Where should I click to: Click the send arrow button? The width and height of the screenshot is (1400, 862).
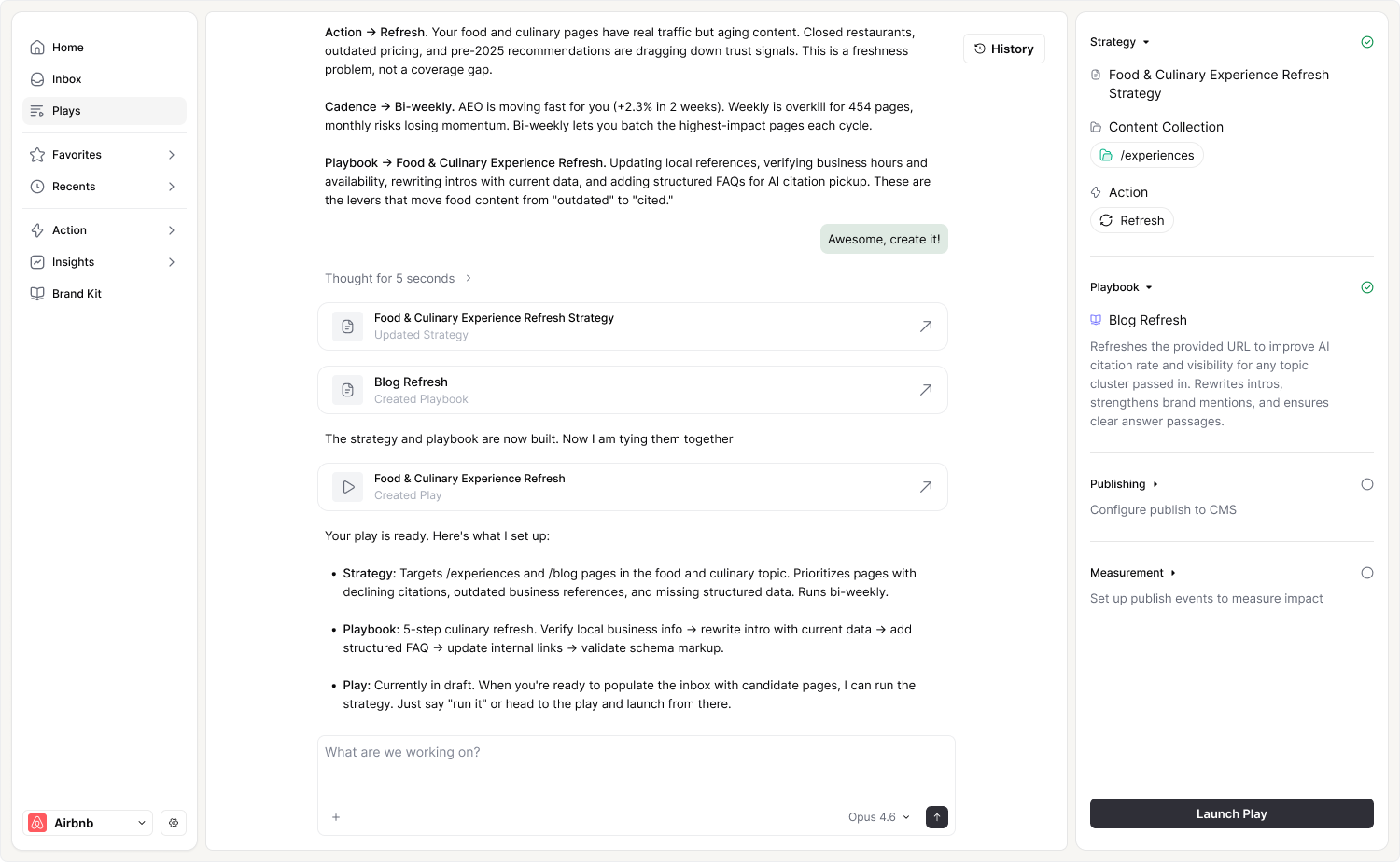click(x=936, y=817)
